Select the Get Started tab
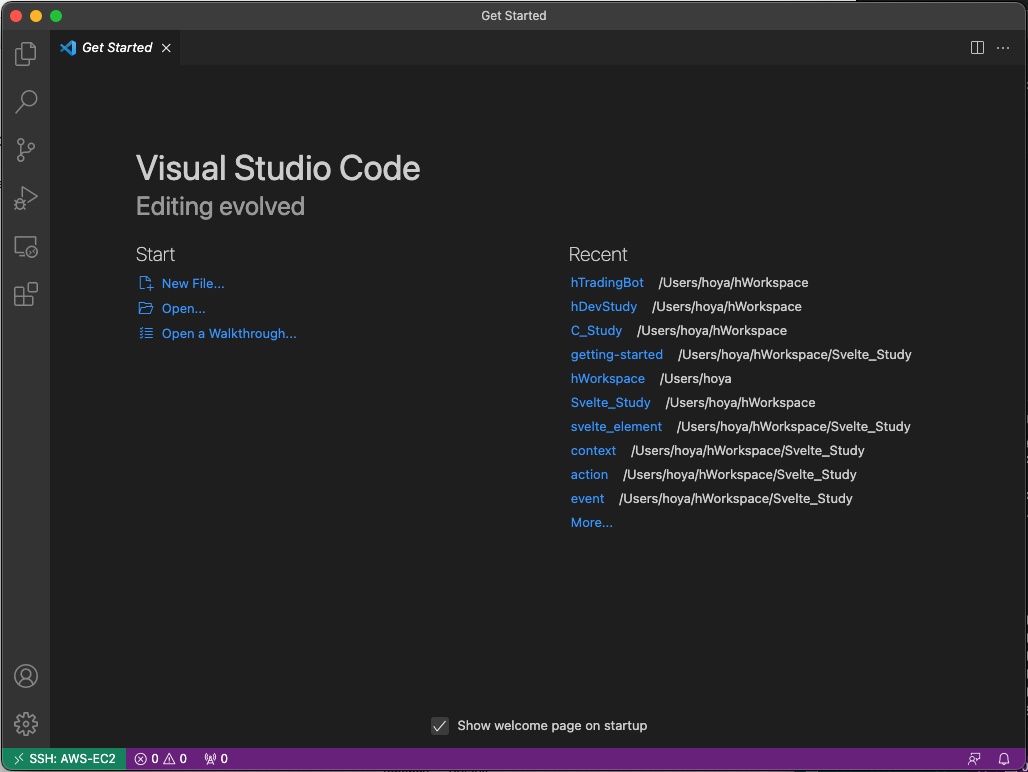 pyautogui.click(x=115, y=48)
